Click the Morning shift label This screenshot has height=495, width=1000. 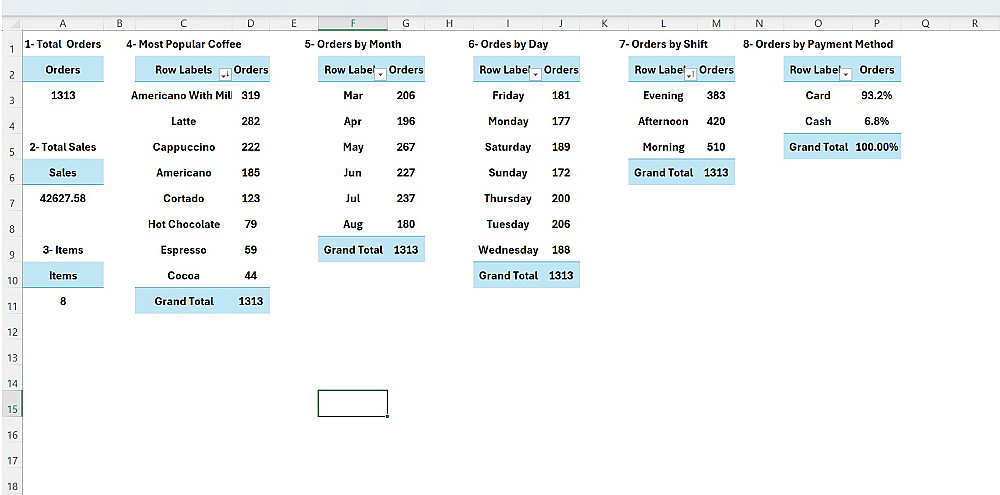(663, 147)
